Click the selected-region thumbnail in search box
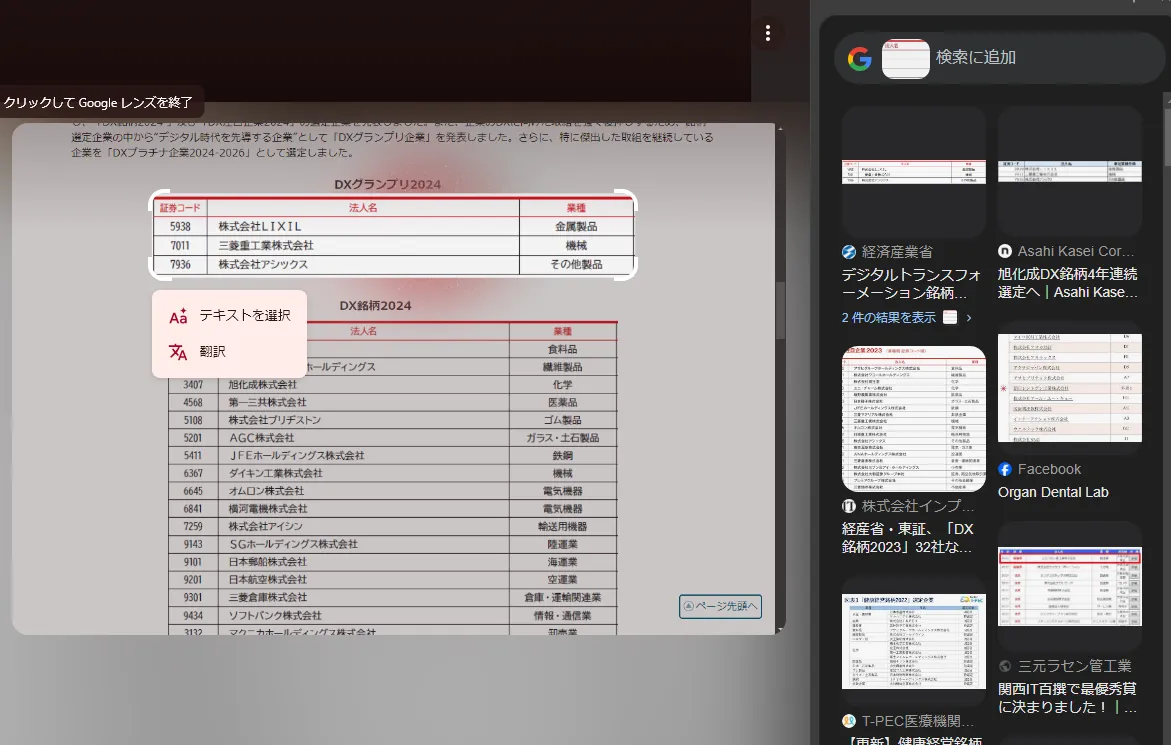1171x745 pixels. pyautogui.click(x=905, y=58)
